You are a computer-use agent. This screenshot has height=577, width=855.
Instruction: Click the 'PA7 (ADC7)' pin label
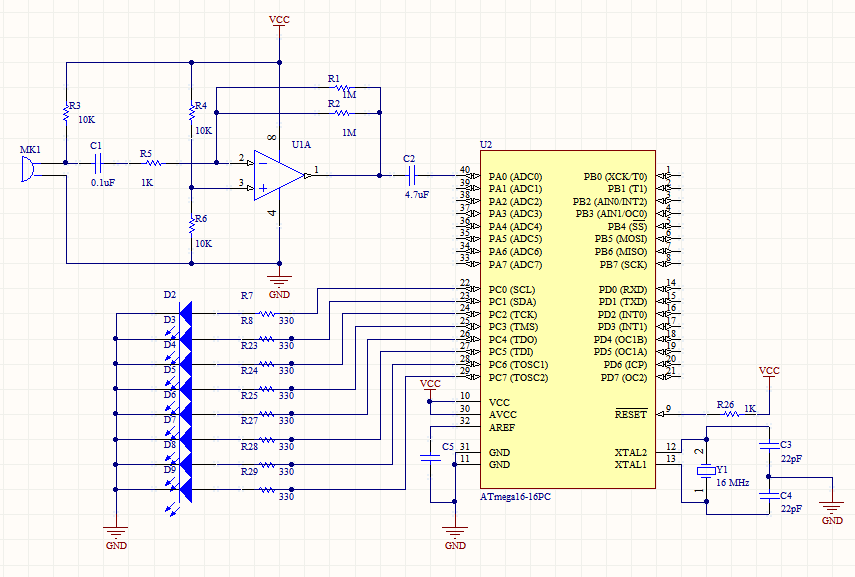tap(515, 265)
